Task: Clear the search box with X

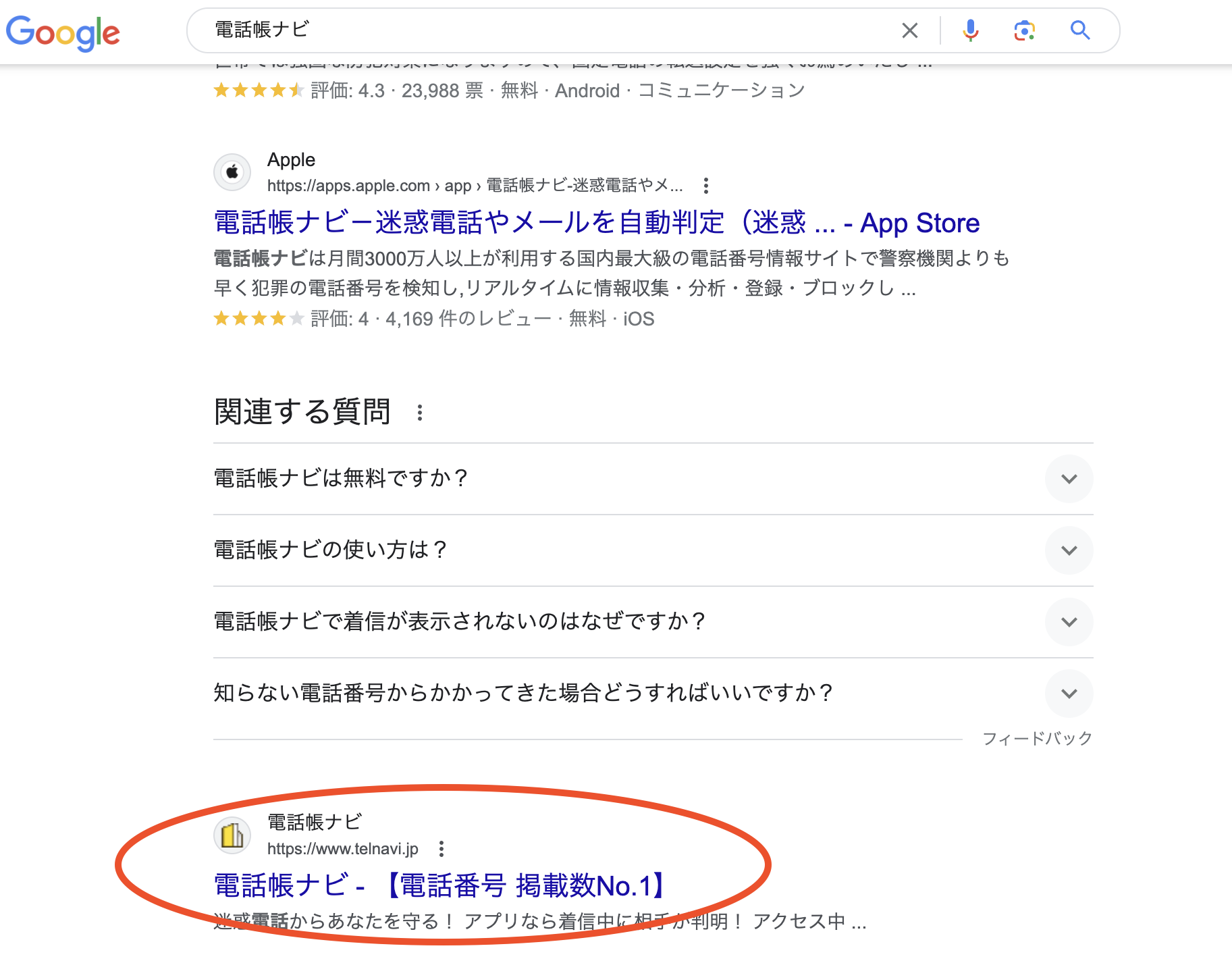Action: (909, 30)
